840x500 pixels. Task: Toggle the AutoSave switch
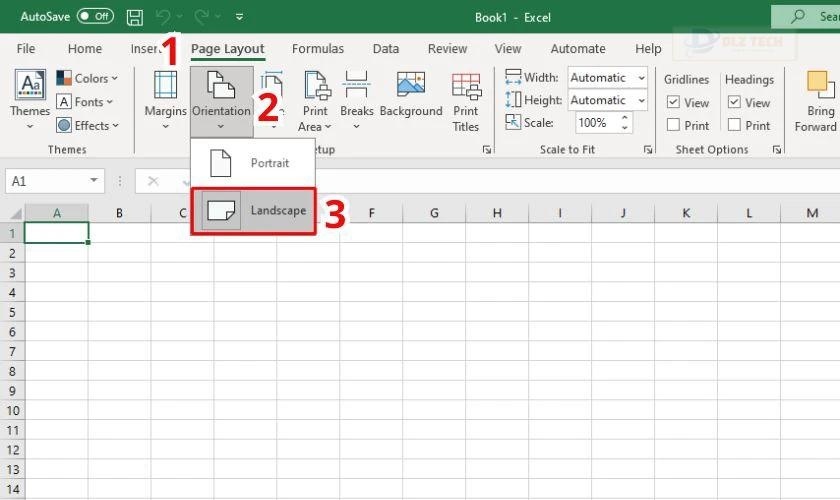coord(95,17)
